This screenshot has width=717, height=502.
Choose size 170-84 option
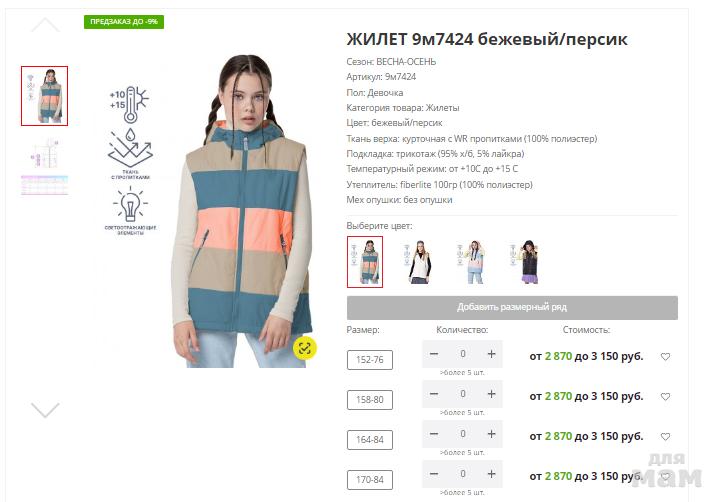[x=369, y=480]
